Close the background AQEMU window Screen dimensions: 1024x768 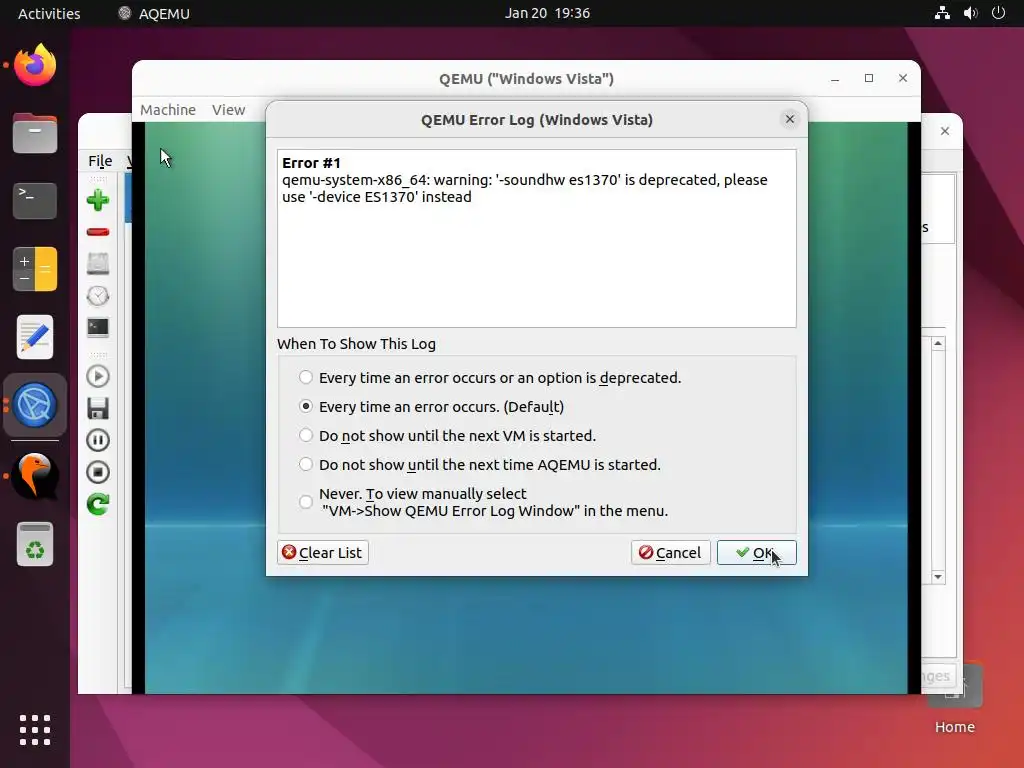(944, 131)
